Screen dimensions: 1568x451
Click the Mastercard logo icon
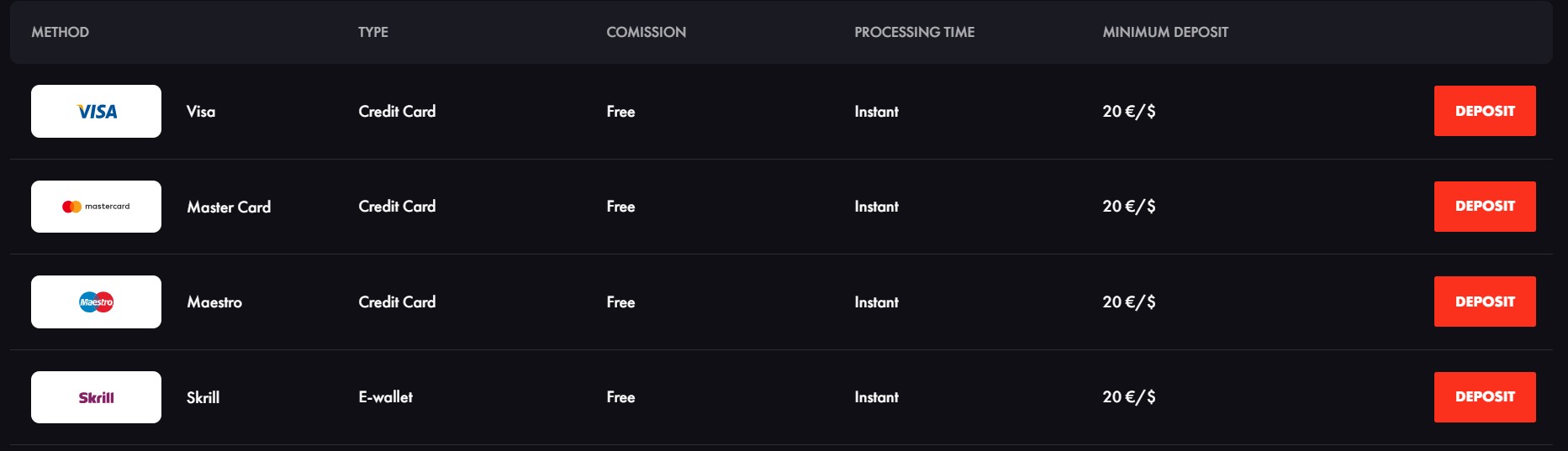(96, 207)
